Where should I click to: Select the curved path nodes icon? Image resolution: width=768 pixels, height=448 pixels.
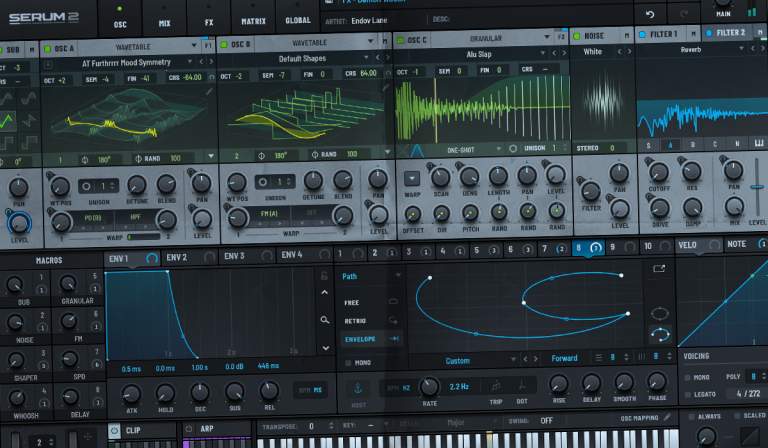pos(660,335)
